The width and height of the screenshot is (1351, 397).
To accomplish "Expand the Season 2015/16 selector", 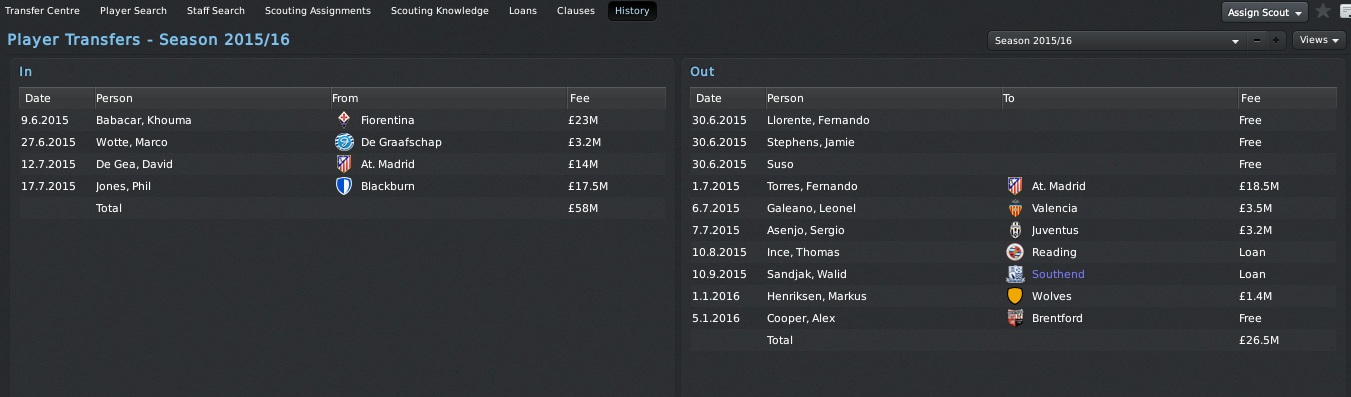I will [x=1115, y=40].
